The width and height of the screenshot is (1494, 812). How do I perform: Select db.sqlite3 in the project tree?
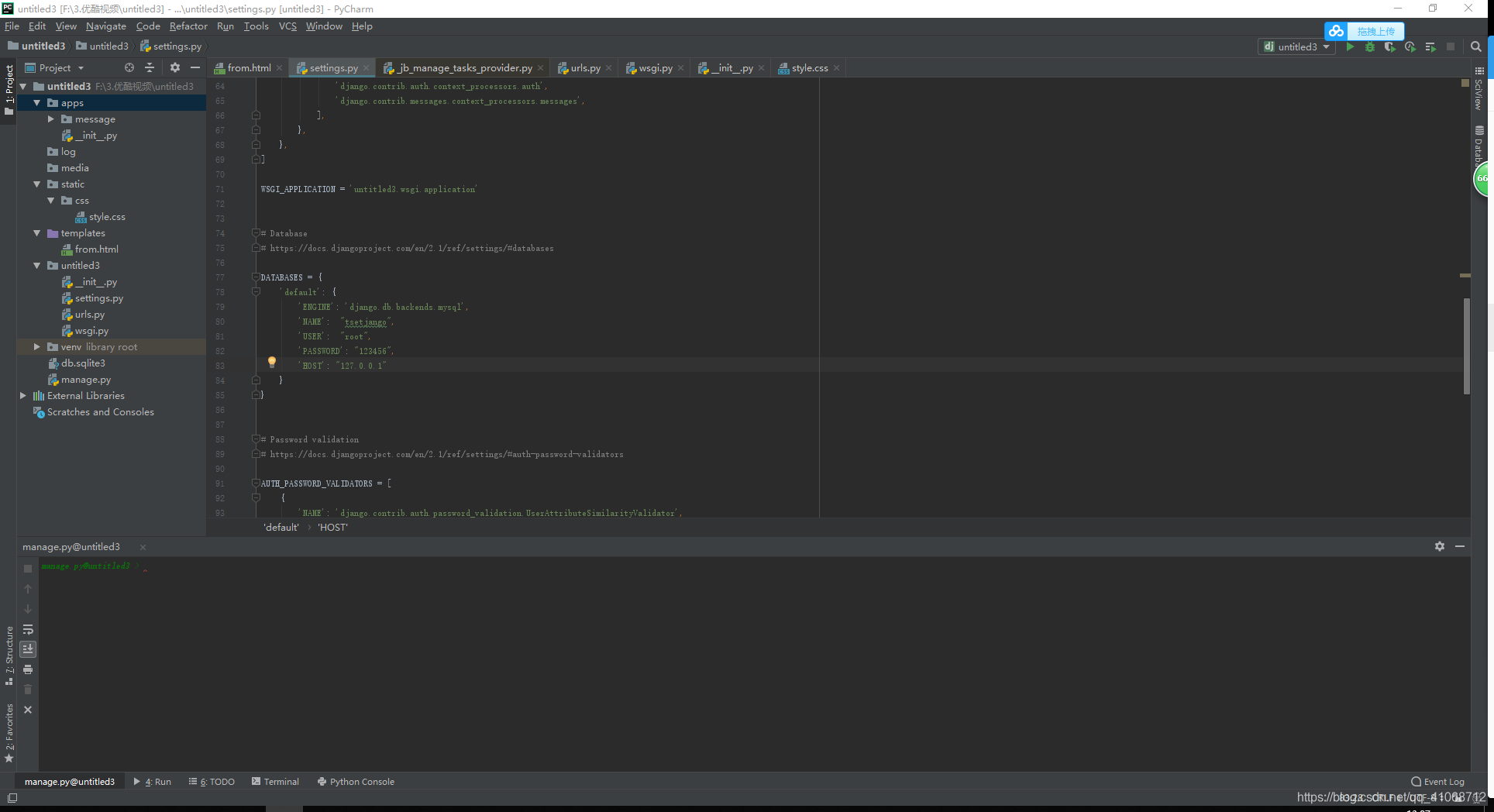(x=83, y=363)
